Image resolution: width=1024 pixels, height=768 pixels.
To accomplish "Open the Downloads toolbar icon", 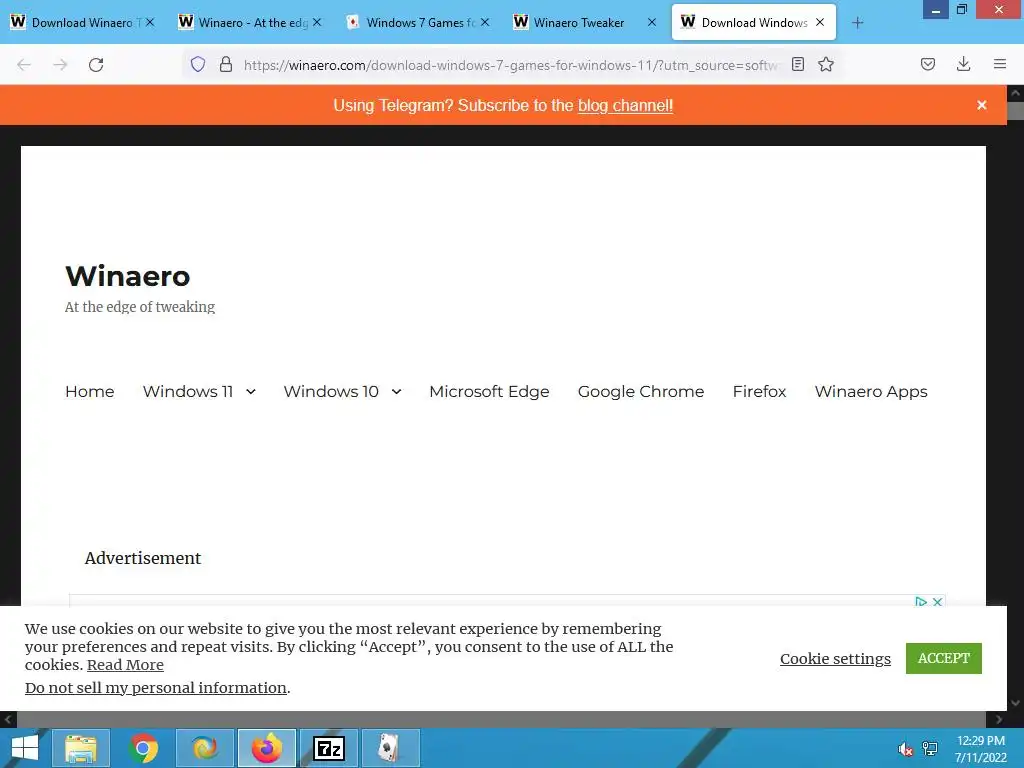I will [963, 64].
